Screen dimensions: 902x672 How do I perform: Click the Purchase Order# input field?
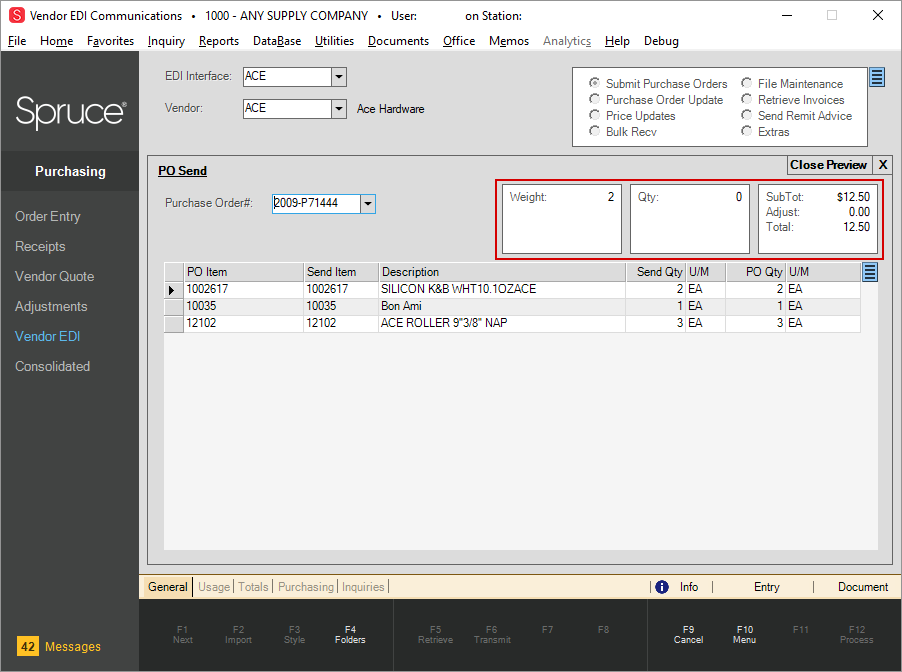[x=316, y=204]
